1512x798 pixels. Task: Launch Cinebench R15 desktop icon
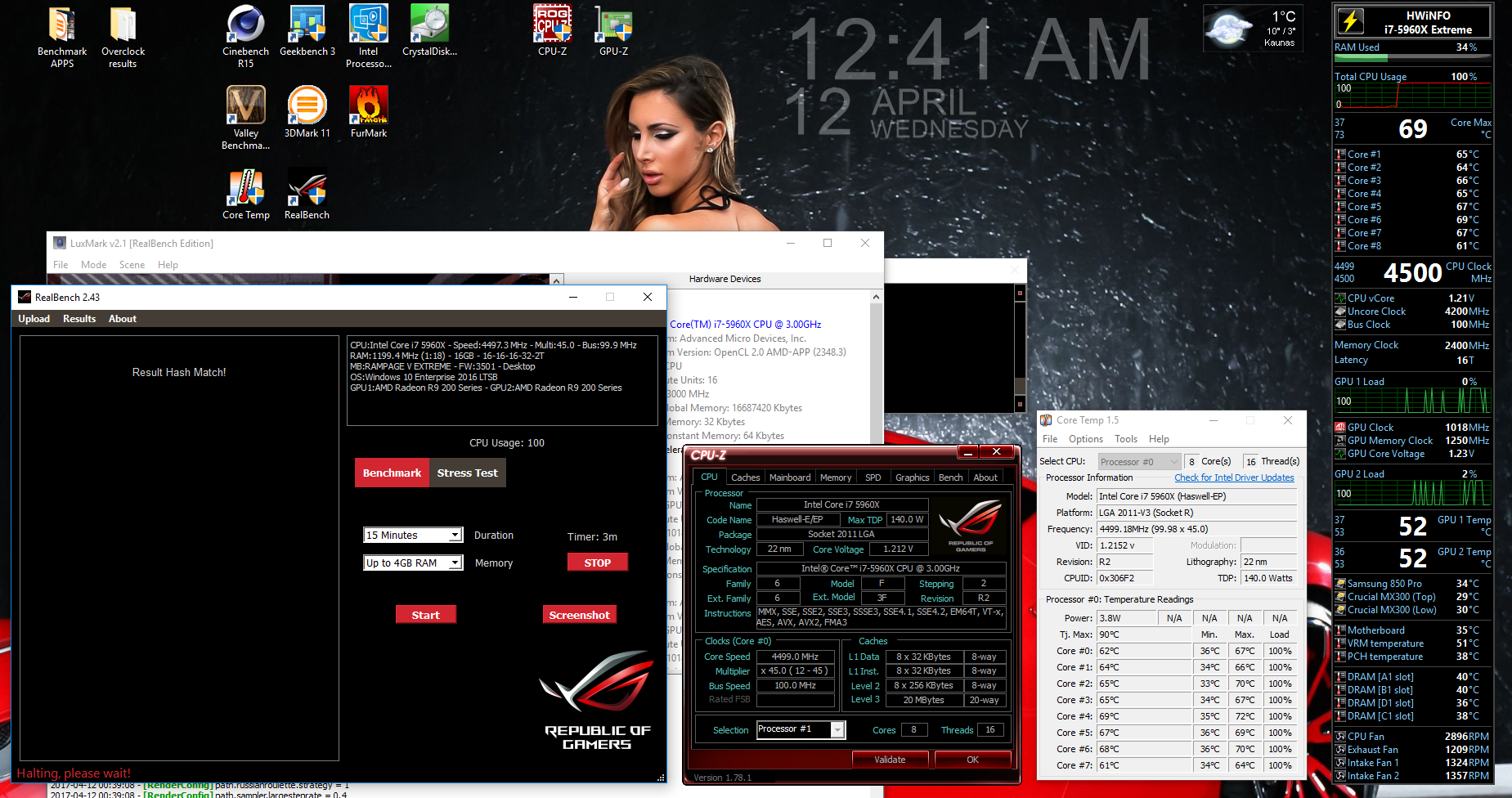[x=245, y=25]
